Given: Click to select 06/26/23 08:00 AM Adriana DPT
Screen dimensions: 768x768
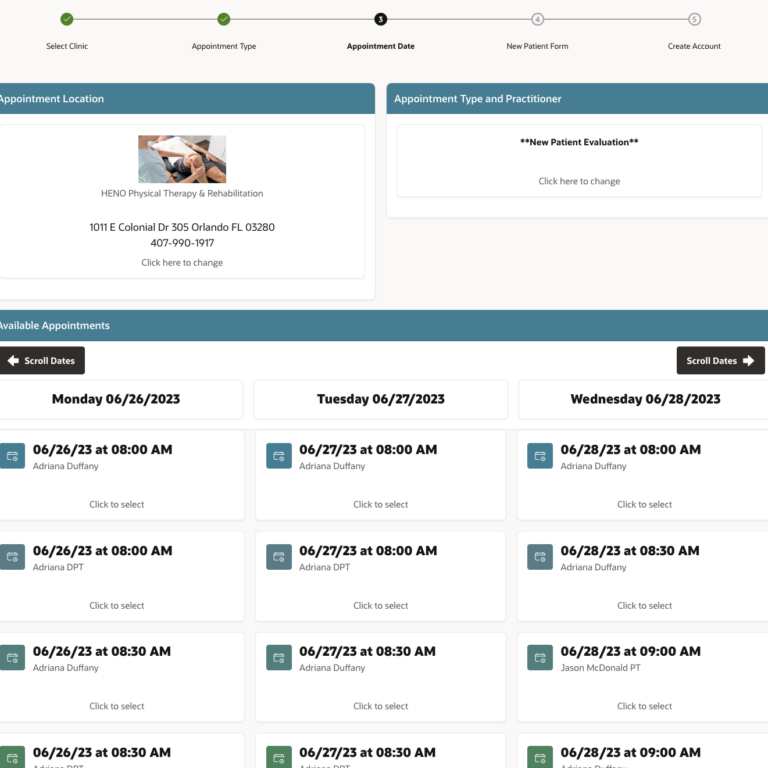Looking at the screenshot, I should pos(117,605).
